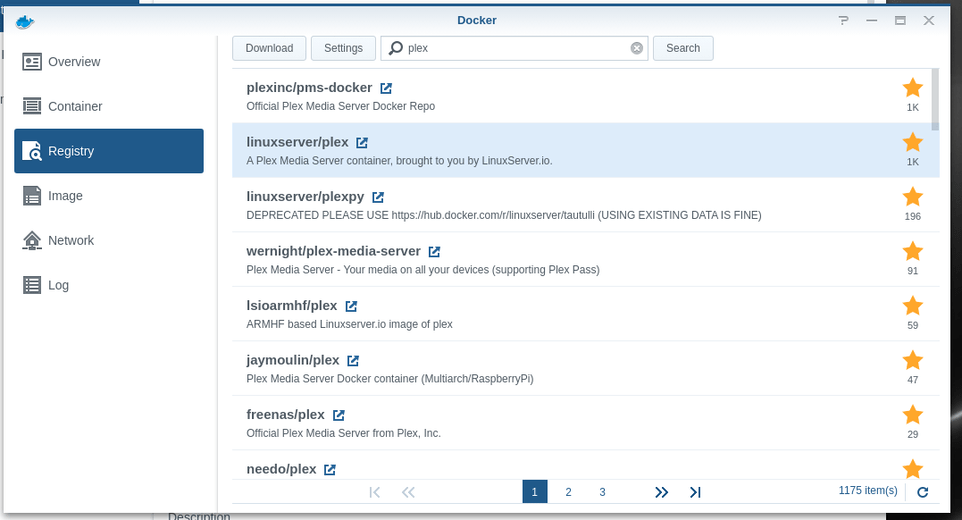Click the star icon for plexinc/pms-docker
962x520 pixels.
[x=913, y=88]
